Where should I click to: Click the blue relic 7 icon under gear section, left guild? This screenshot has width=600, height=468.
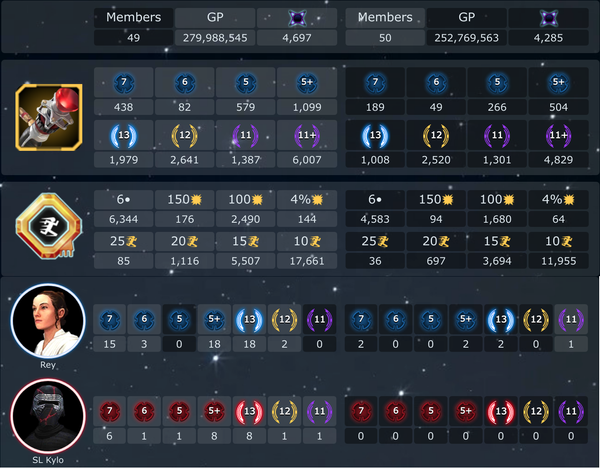point(124,82)
